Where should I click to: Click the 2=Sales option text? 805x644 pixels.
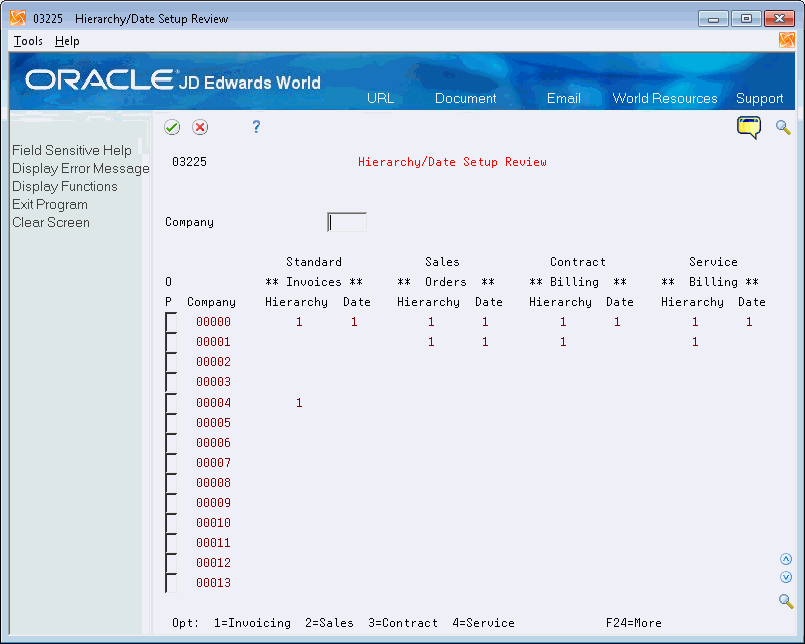[329, 623]
